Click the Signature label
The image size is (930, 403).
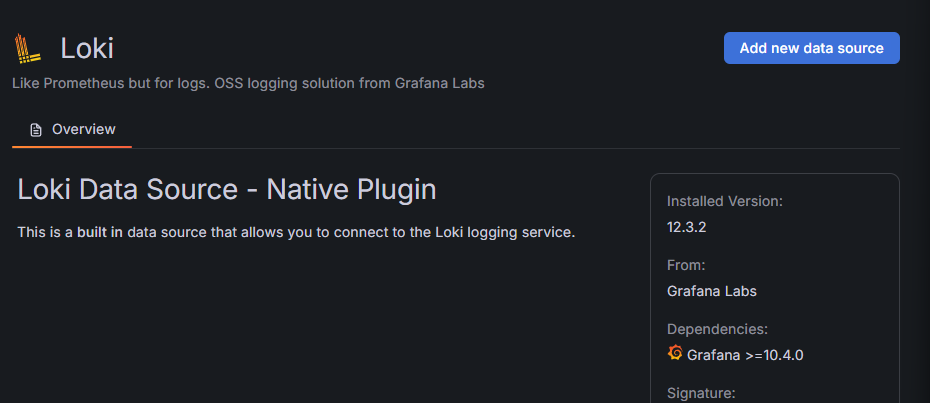tap(701, 393)
